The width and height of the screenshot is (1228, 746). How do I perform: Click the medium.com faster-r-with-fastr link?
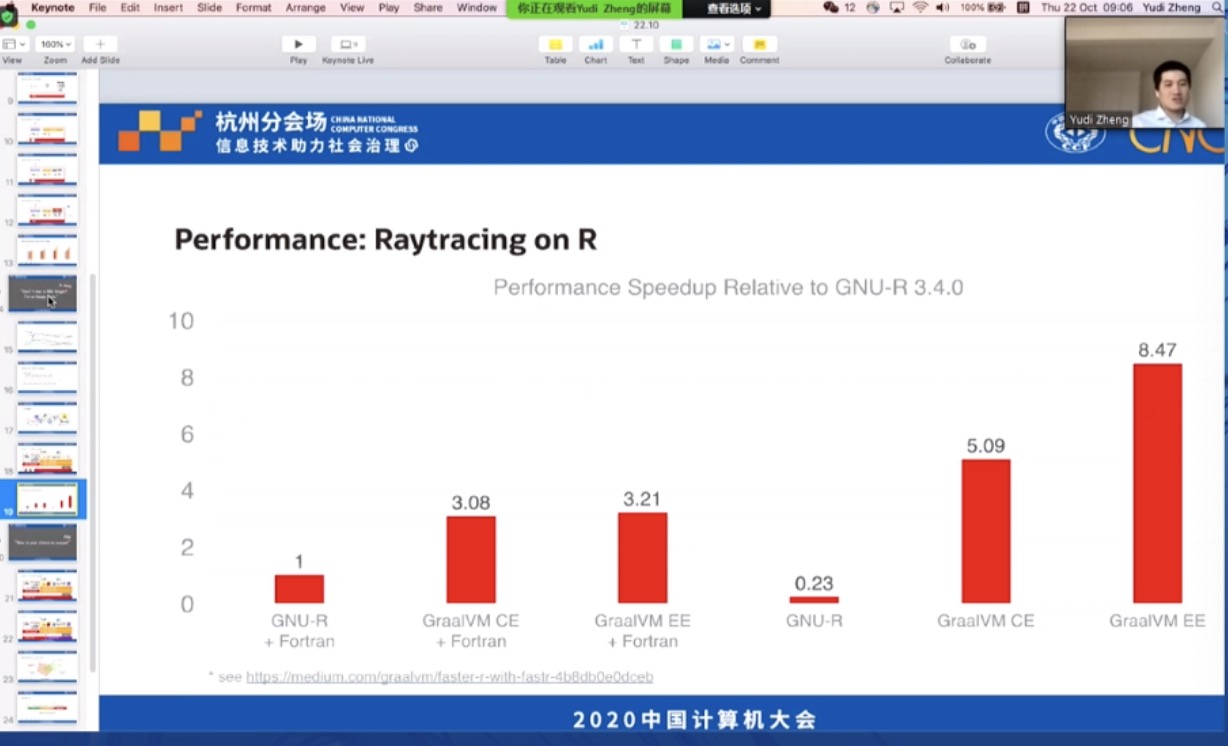click(x=450, y=677)
